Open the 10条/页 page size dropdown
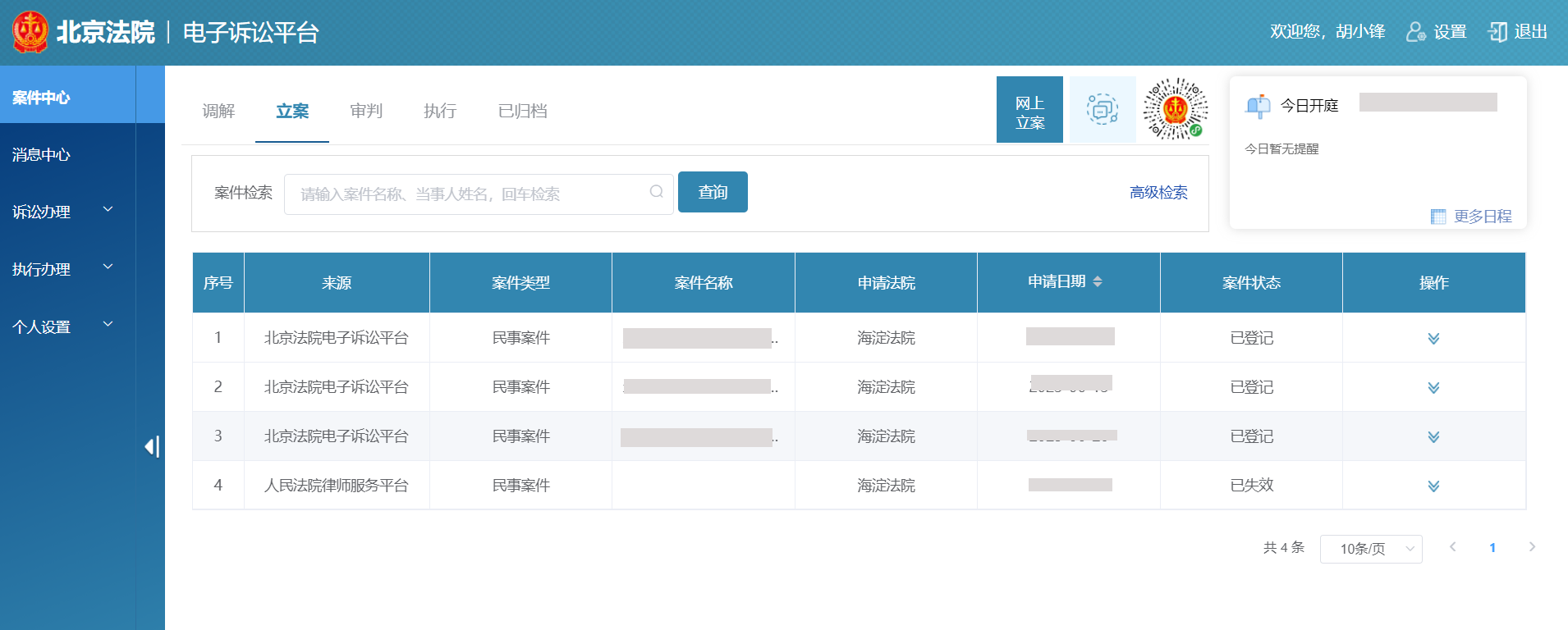Screen dimensions: 1568x630 pos(1371,549)
